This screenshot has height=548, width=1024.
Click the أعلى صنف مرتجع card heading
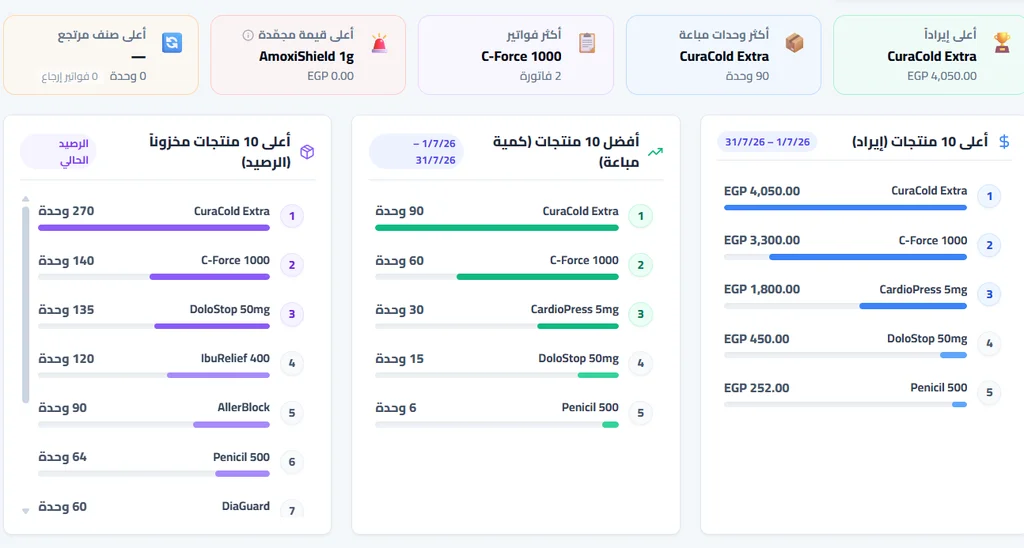[x=102, y=35]
